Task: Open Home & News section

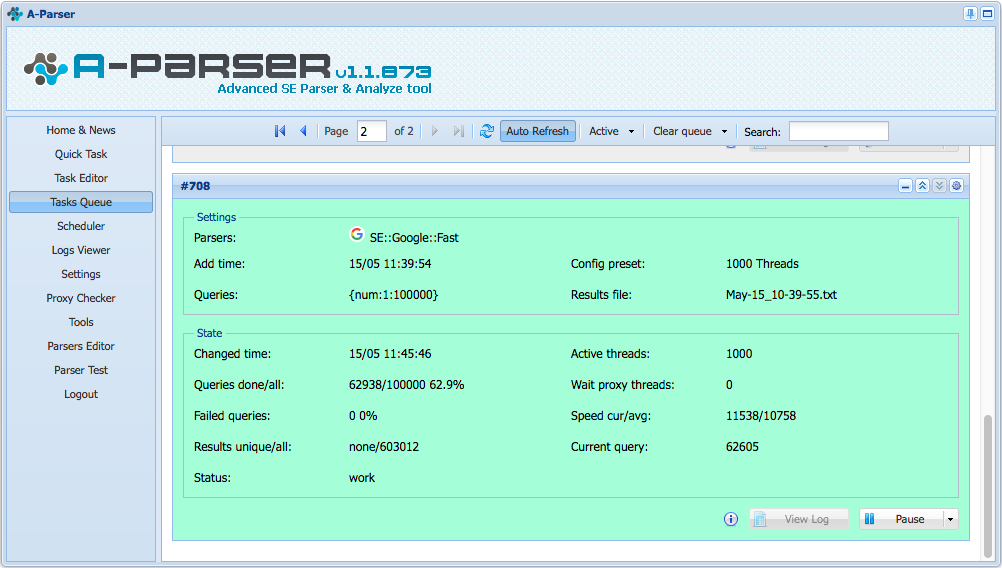Action: click(81, 130)
